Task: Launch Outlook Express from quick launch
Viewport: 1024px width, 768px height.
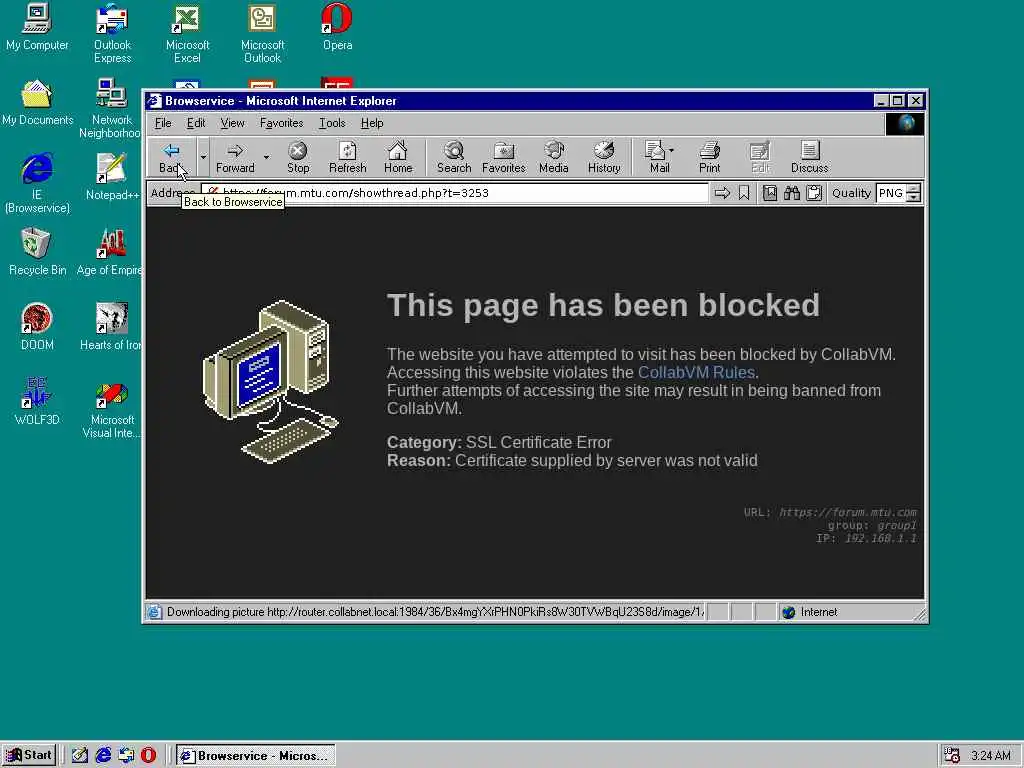Action: 126,756
